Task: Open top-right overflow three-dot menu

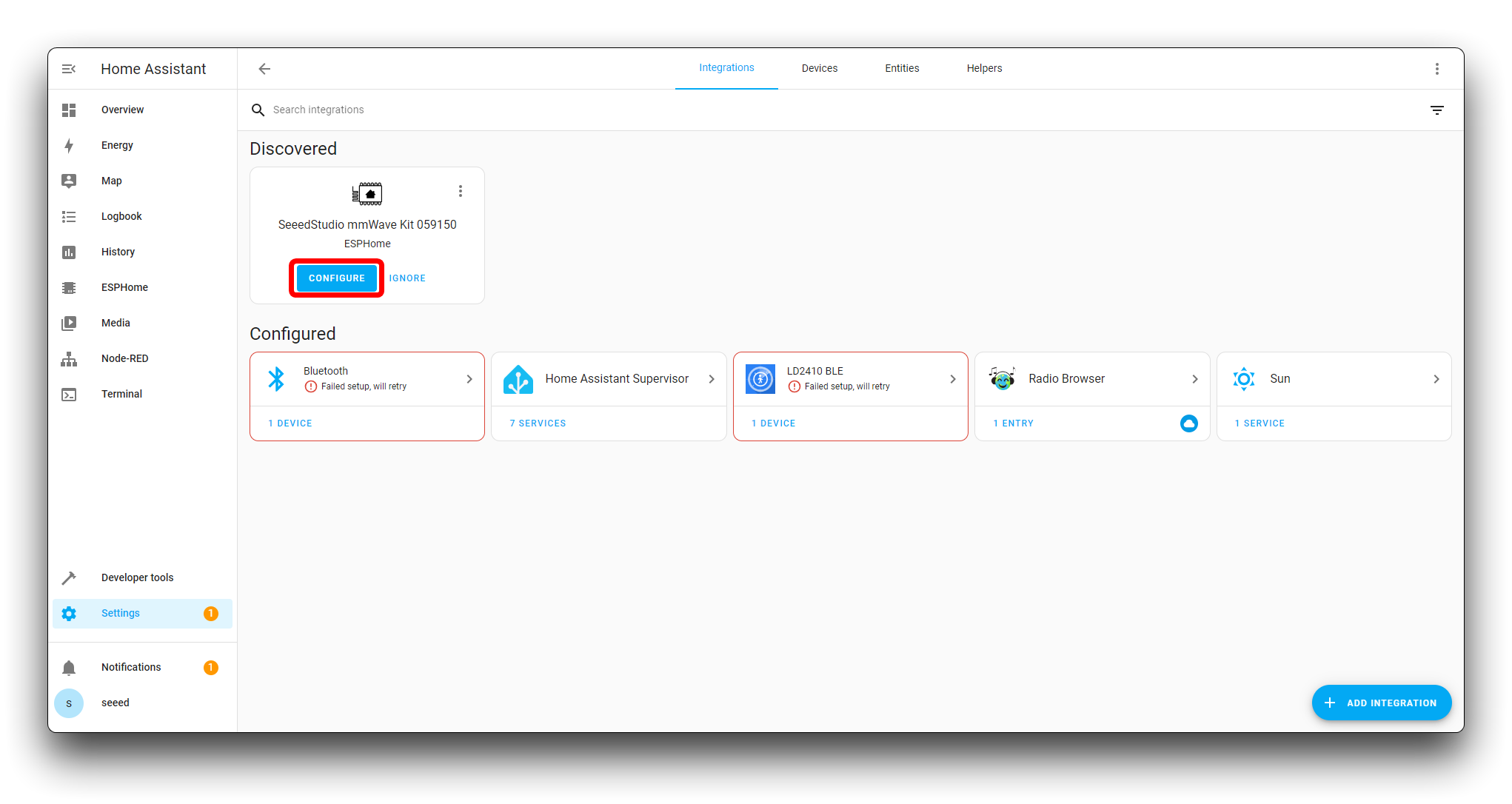Action: coord(1436,69)
